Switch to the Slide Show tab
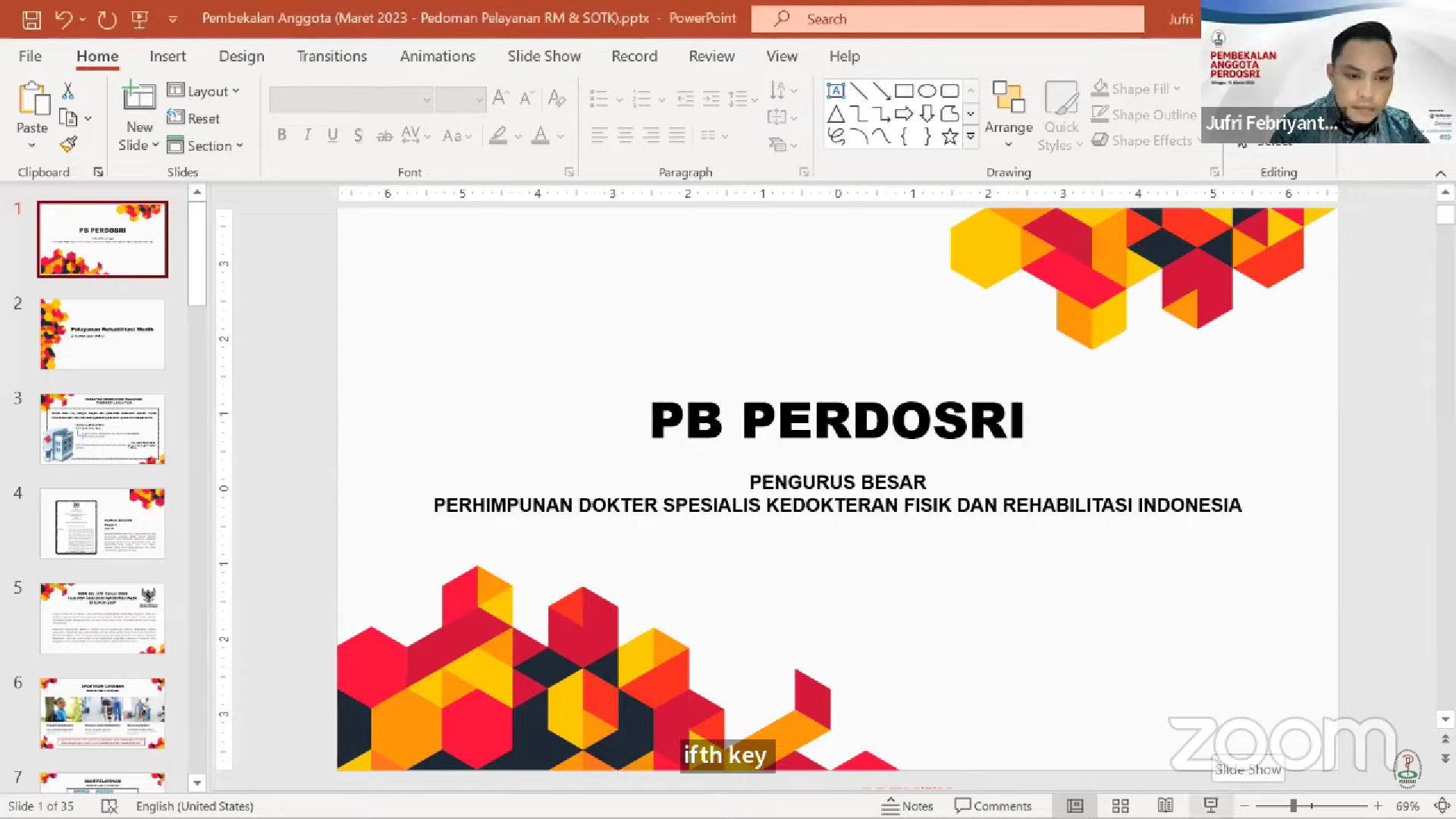This screenshot has width=1456, height=819. (x=544, y=56)
